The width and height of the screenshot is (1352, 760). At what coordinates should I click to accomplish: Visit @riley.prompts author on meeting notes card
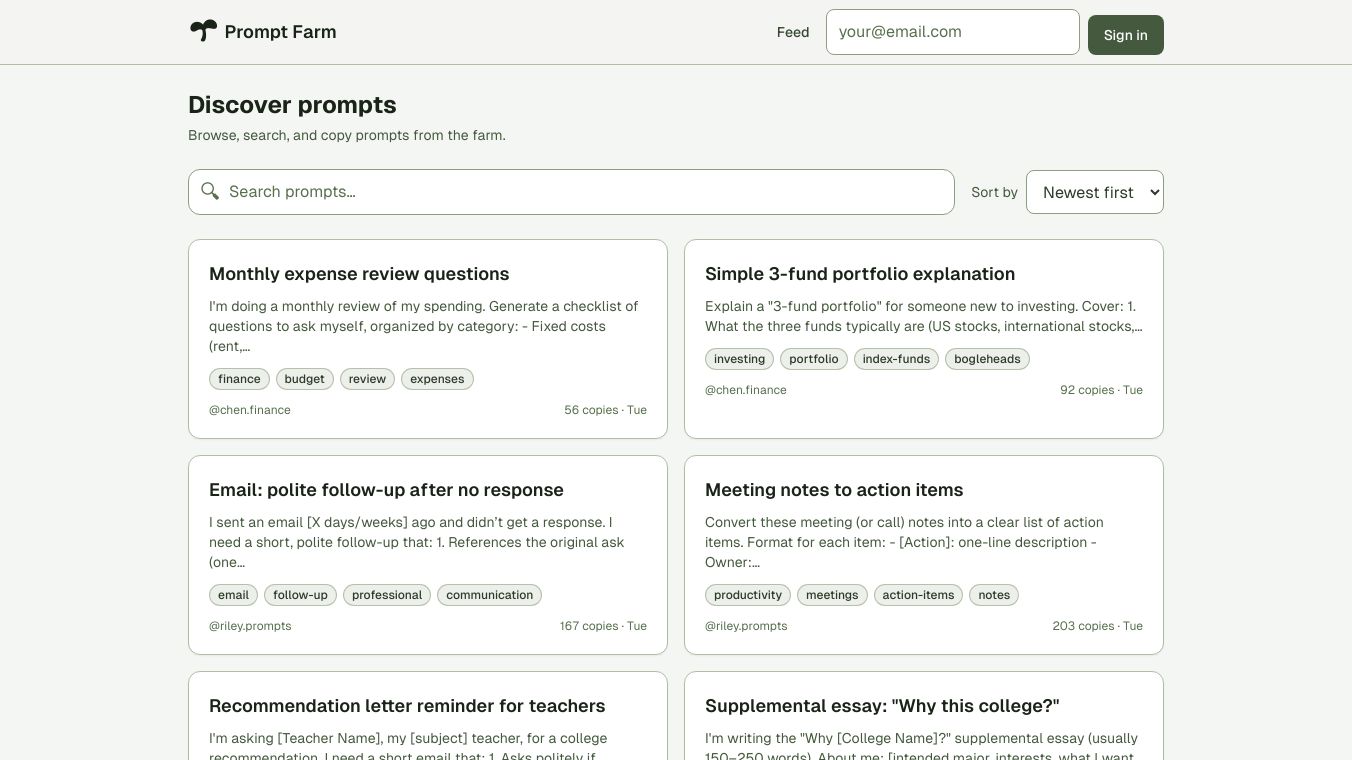pyautogui.click(x=746, y=626)
